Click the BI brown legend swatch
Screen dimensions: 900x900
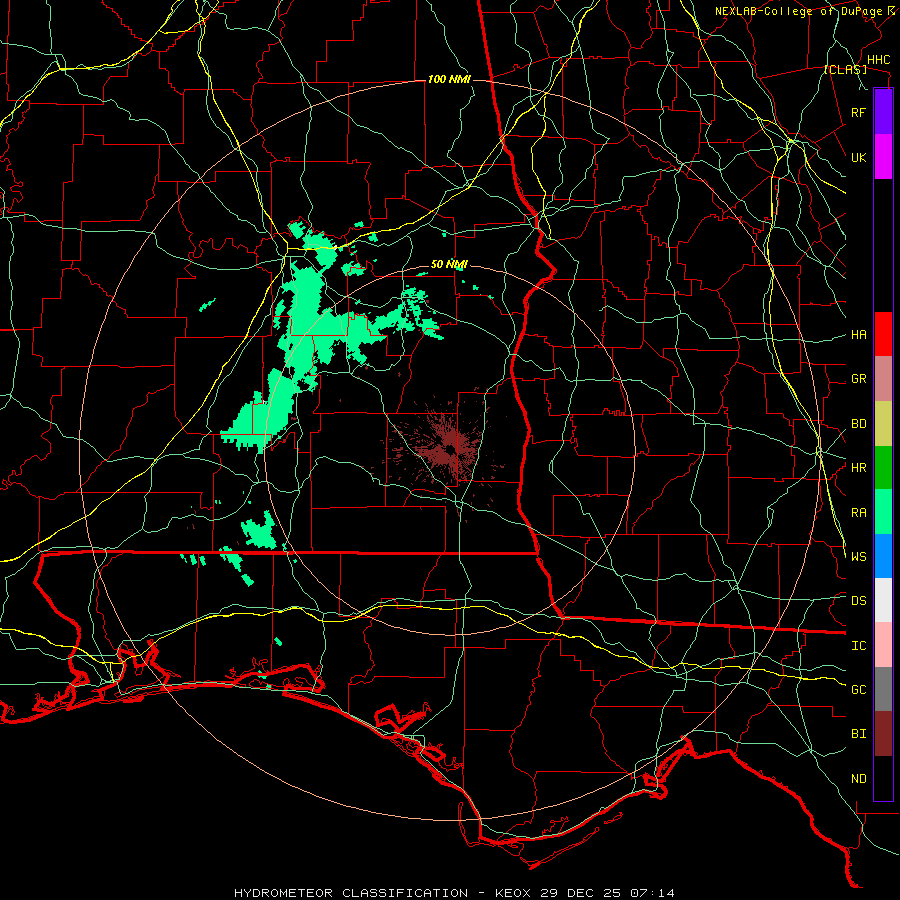pos(883,734)
